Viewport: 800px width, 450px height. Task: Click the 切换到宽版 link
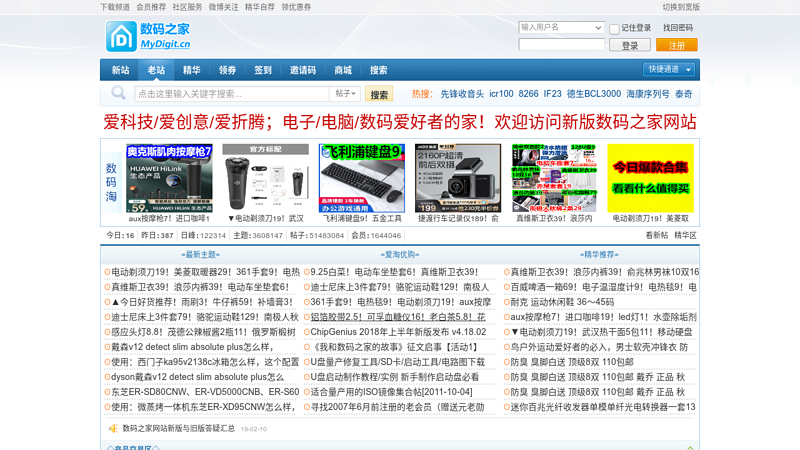[x=681, y=7]
